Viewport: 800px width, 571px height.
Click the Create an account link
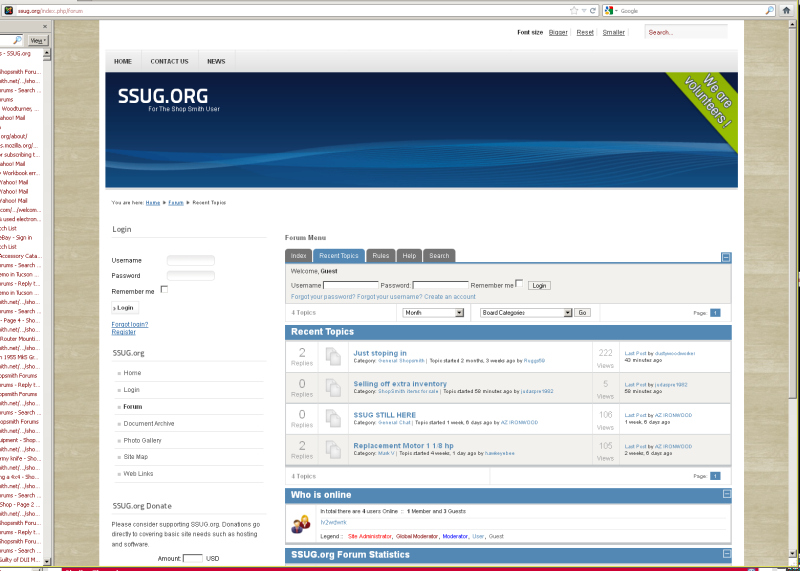pos(449,296)
